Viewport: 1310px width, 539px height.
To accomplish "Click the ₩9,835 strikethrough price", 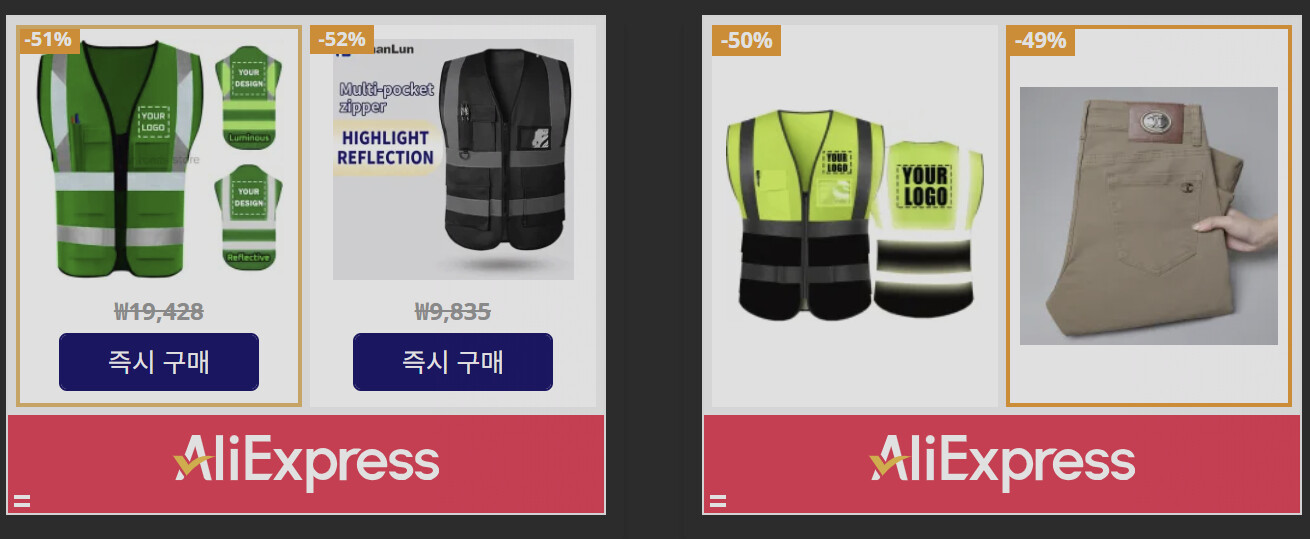I will 453,312.
